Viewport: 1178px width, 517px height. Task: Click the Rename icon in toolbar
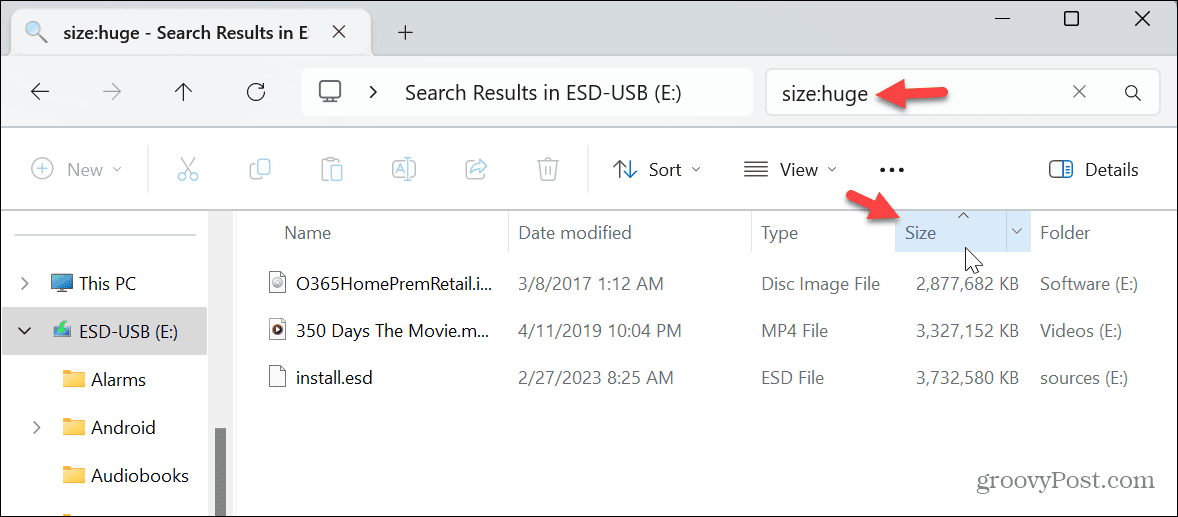pyautogui.click(x=404, y=170)
